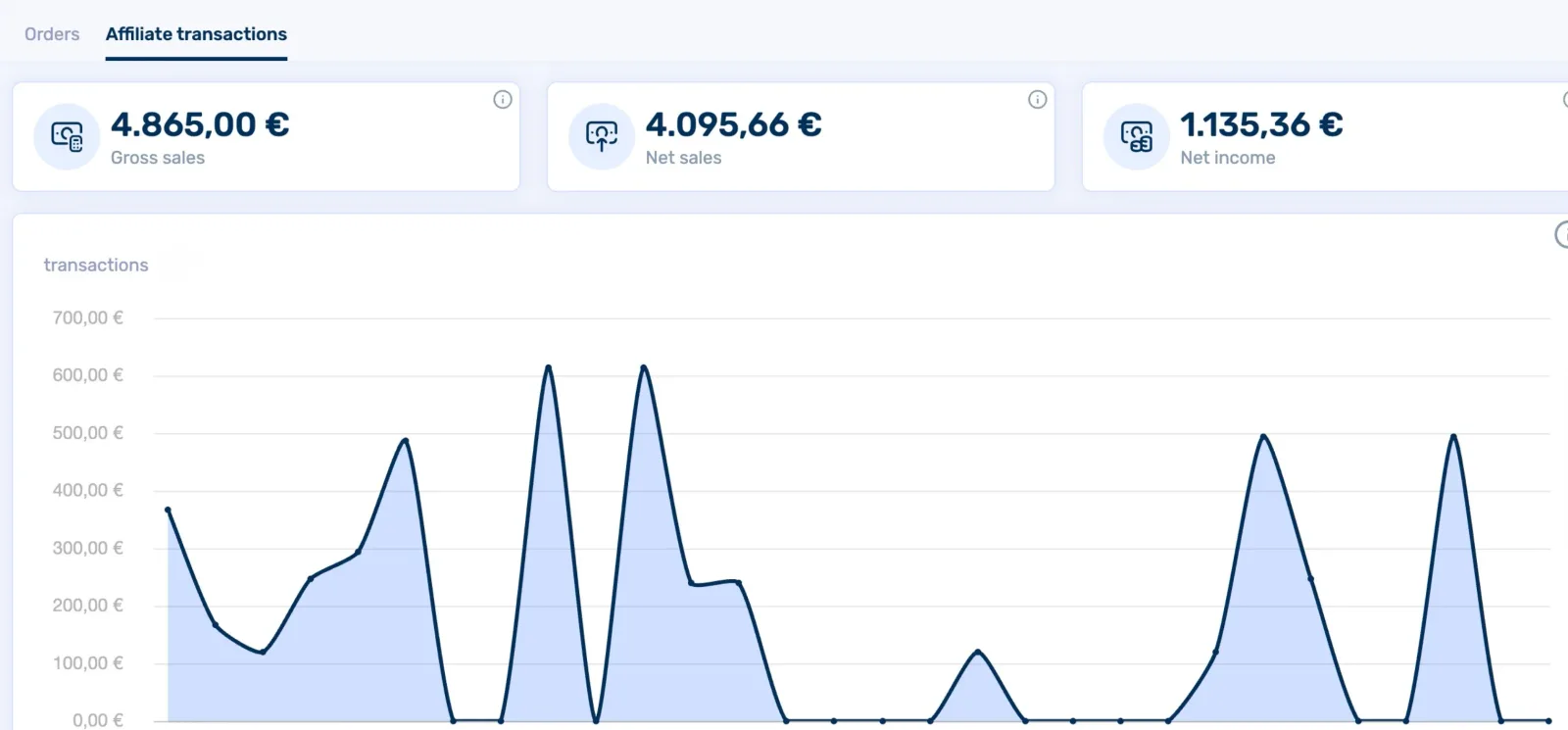Image resolution: width=1568 pixels, height=730 pixels.
Task: Open the Net sales info tooltip icon
Action: pos(1038,99)
